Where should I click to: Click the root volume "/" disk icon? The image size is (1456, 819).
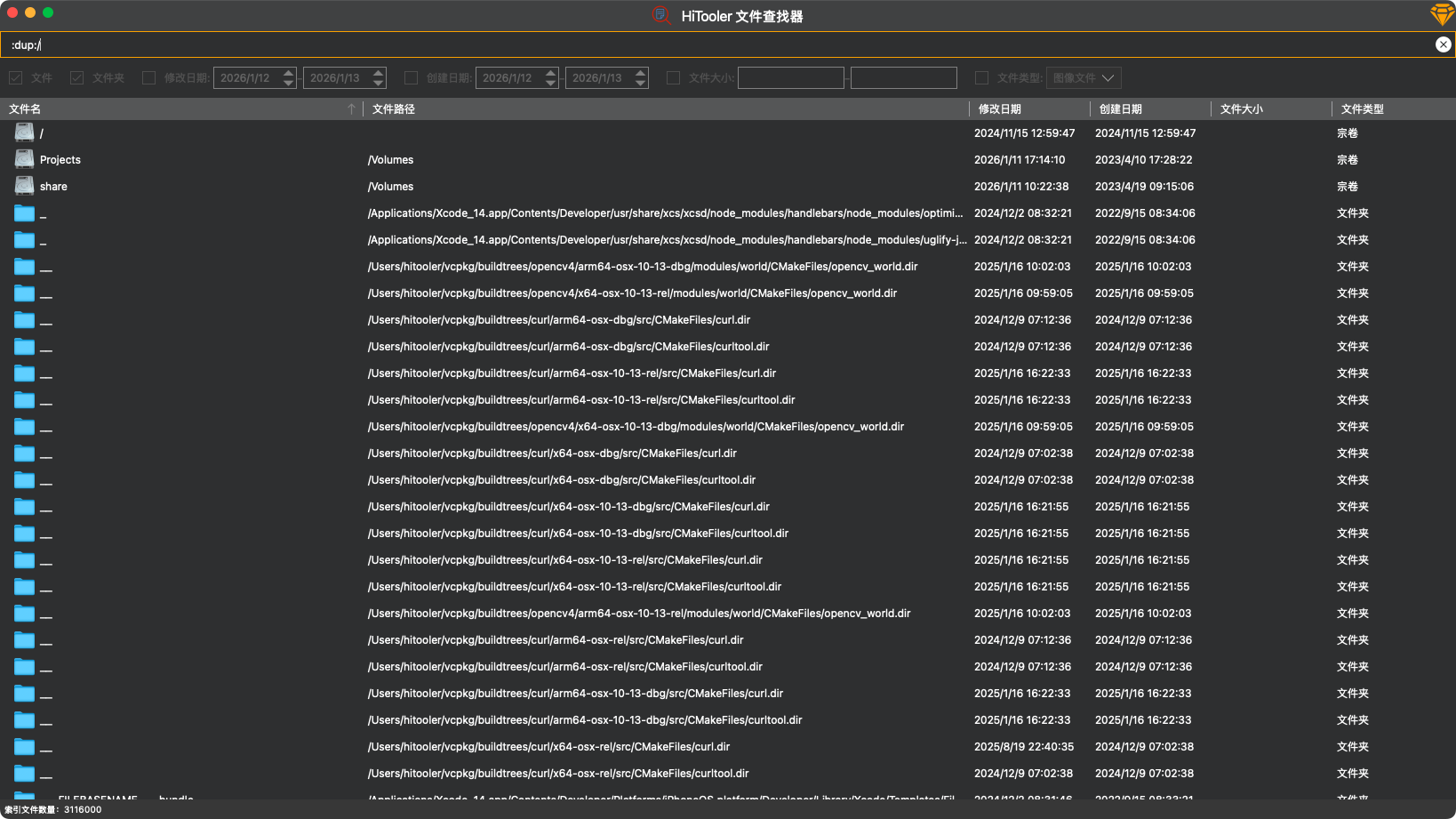(24, 132)
